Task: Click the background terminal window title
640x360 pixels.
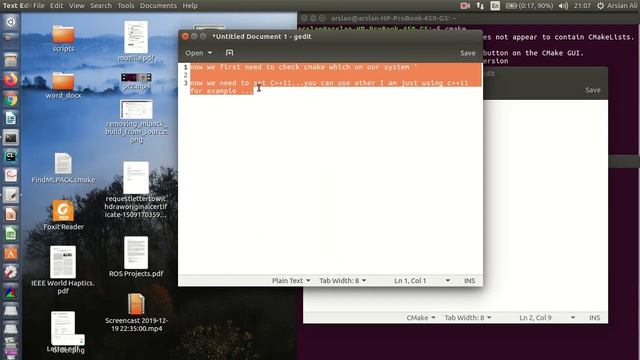Action: (x=393, y=18)
